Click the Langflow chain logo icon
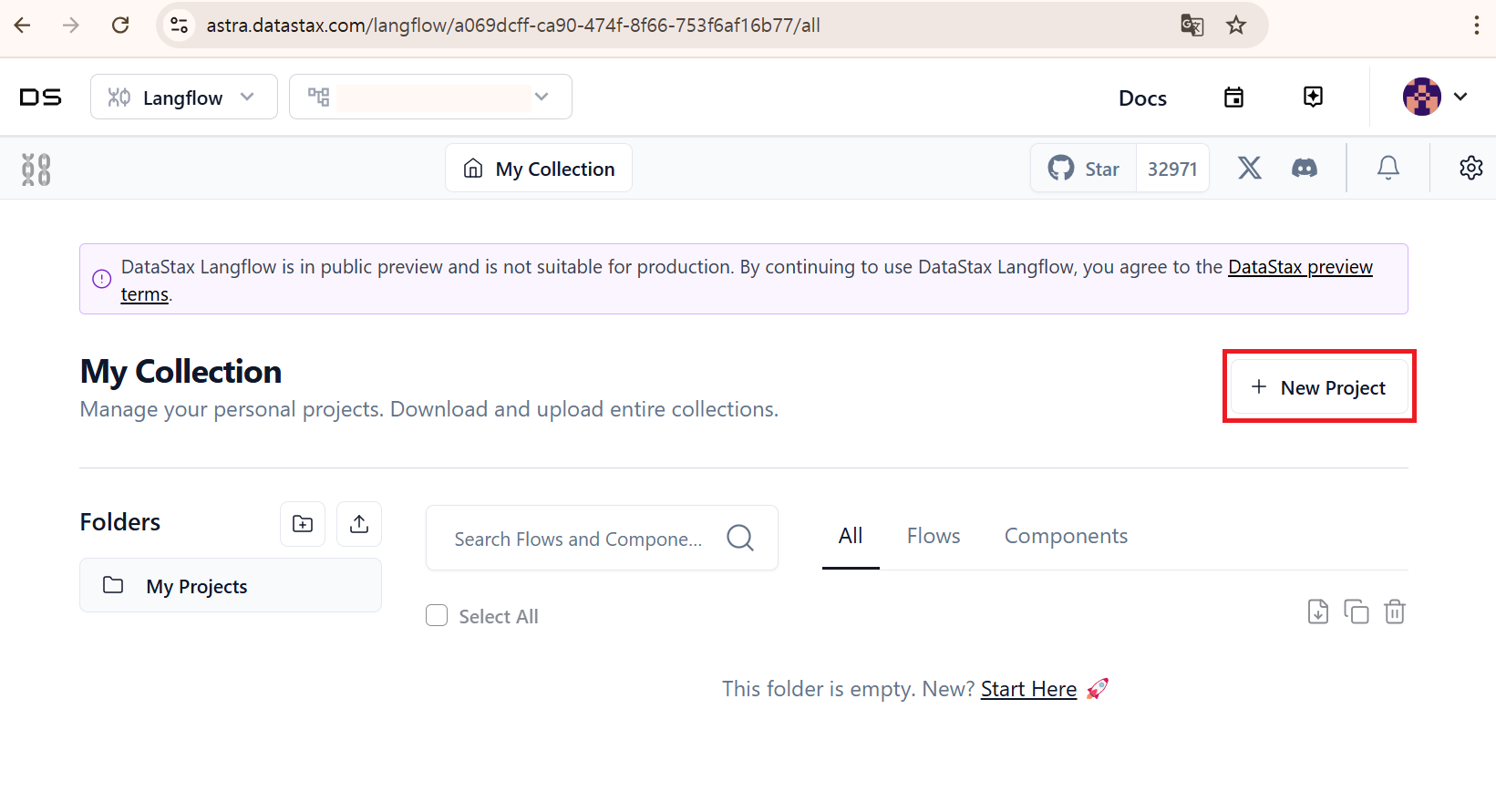This screenshot has width=1496, height=812. [36, 169]
